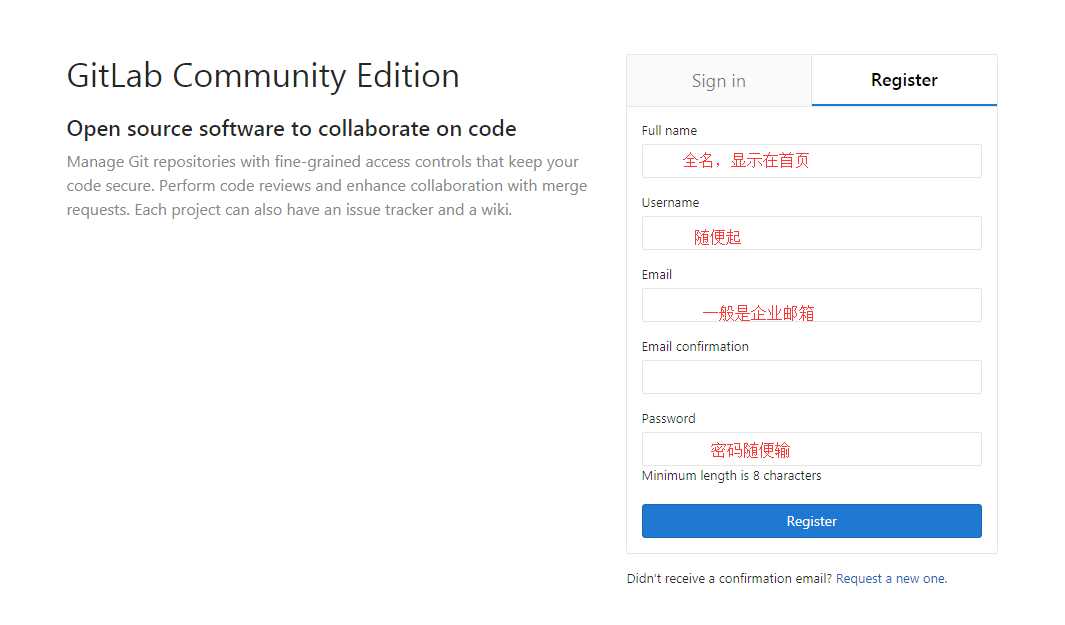
Task: Click the 'Manage Git repositories' description paragraph
Action: click(x=327, y=185)
